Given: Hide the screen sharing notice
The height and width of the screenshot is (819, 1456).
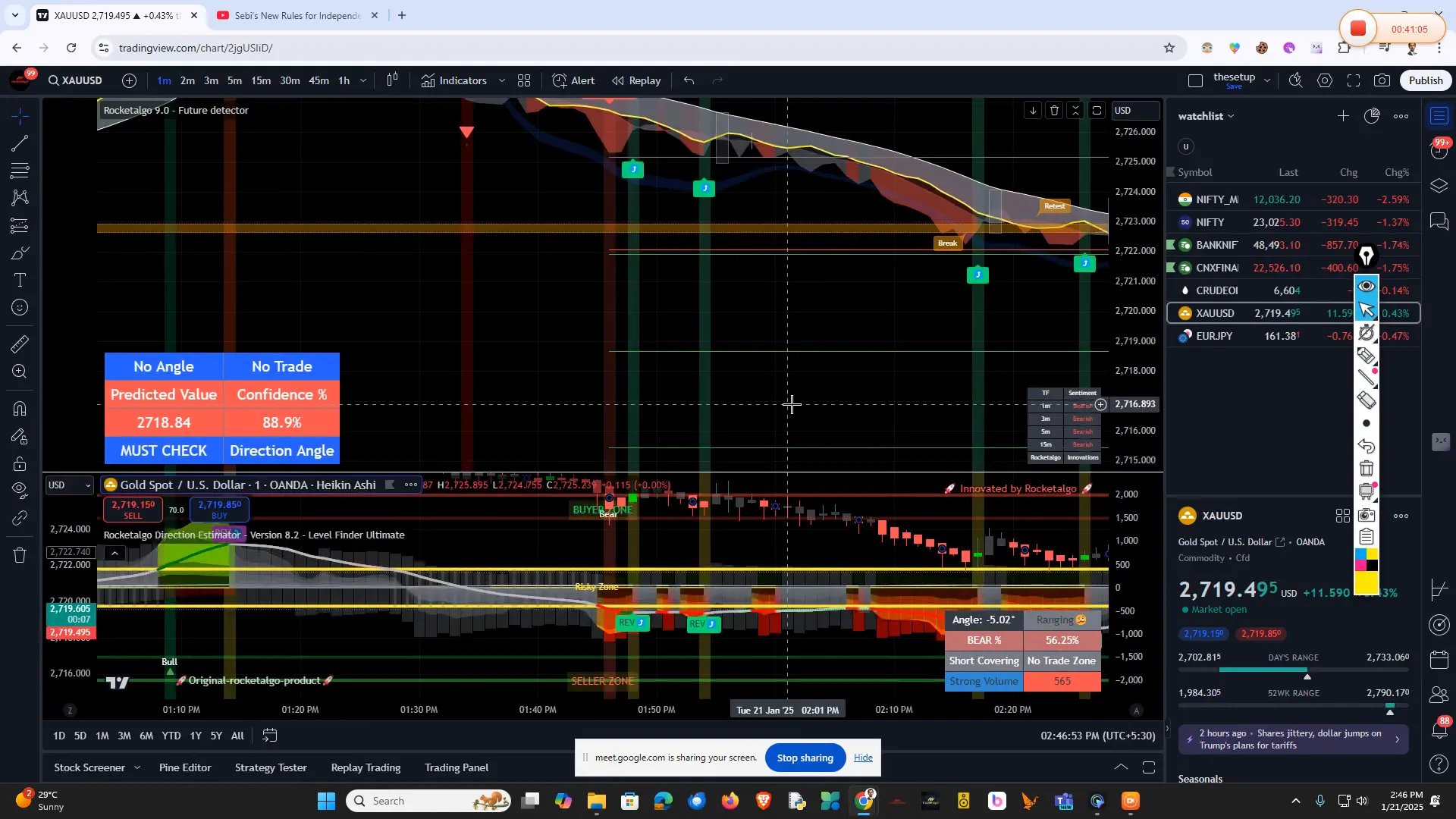Looking at the screenshot, I should click(x=863, y=758).
